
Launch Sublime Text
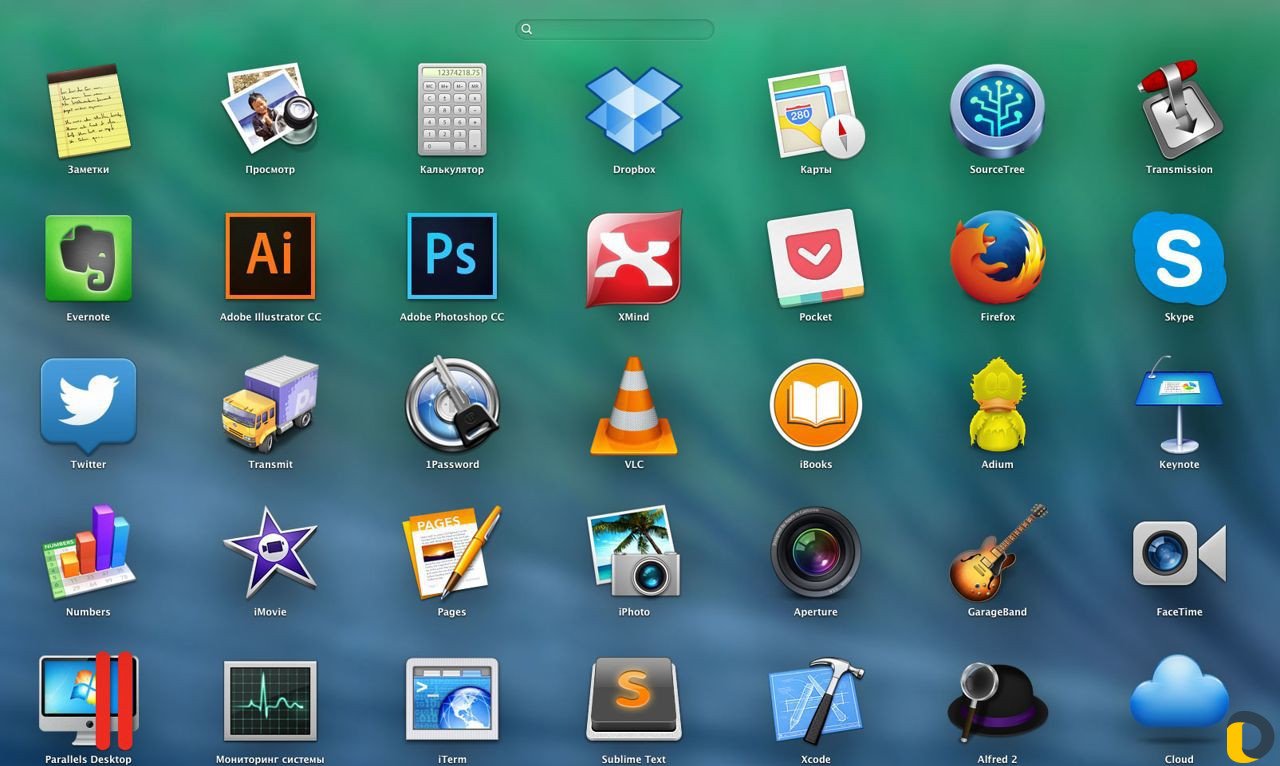pyautogui.click(x=634, y=700)
